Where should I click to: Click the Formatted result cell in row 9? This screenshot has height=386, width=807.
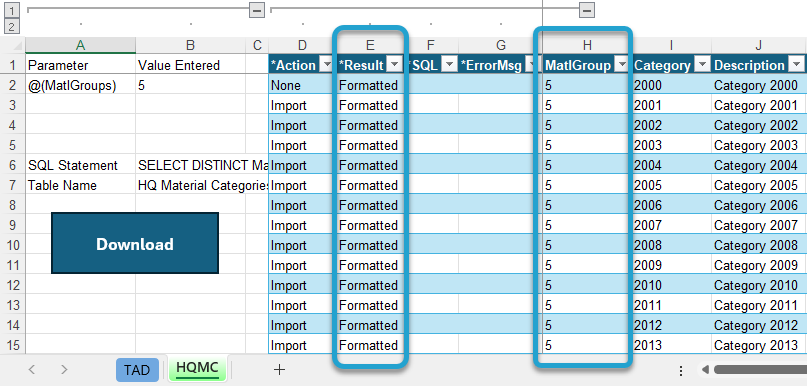pos(370,225)
